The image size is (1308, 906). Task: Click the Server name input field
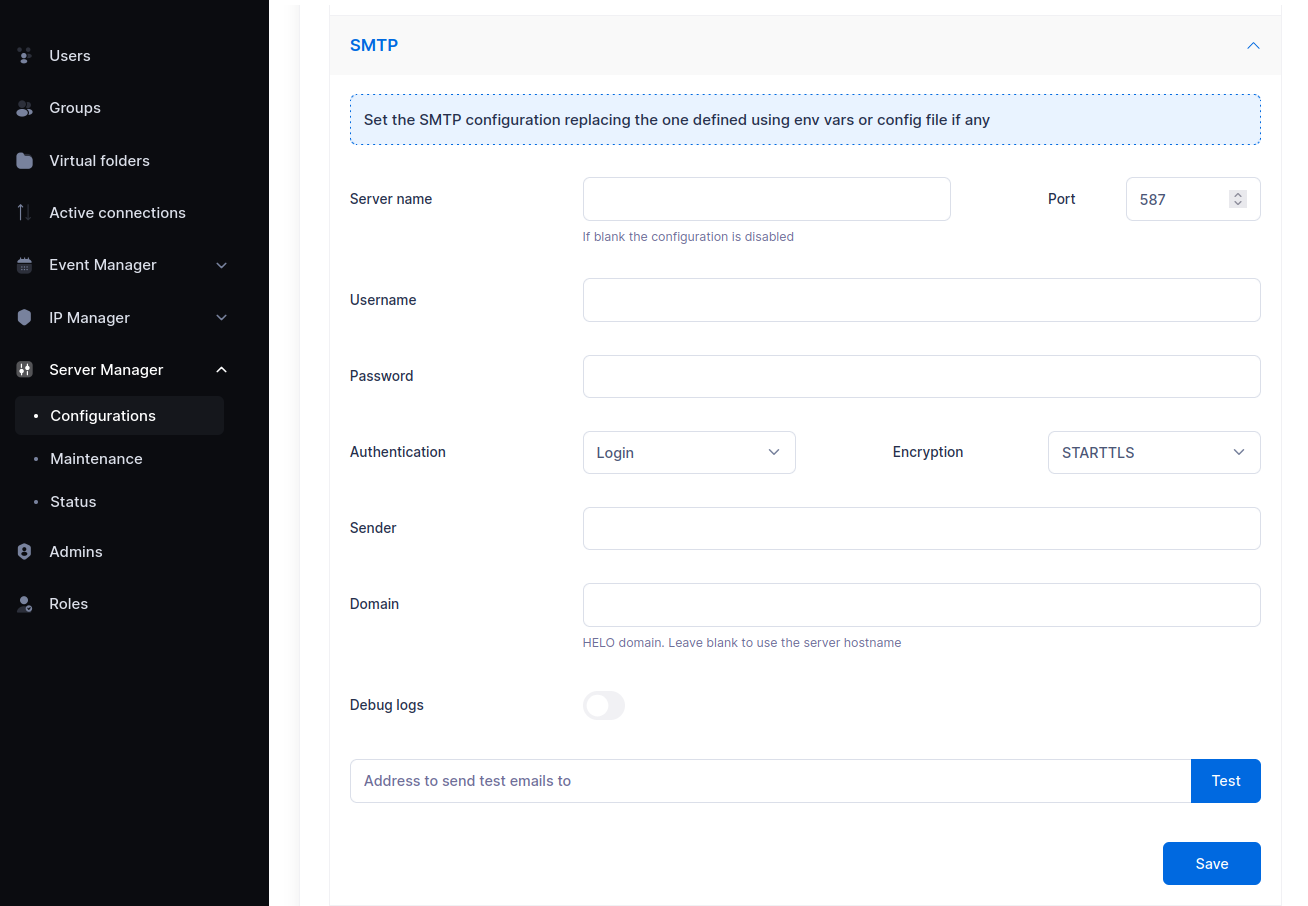766,199
